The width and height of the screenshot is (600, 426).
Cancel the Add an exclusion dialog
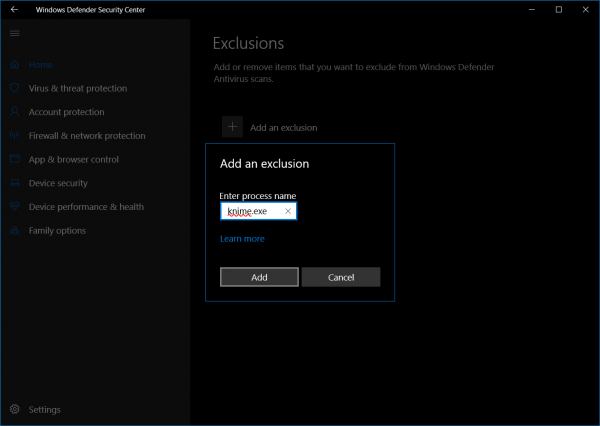point(341,277)
